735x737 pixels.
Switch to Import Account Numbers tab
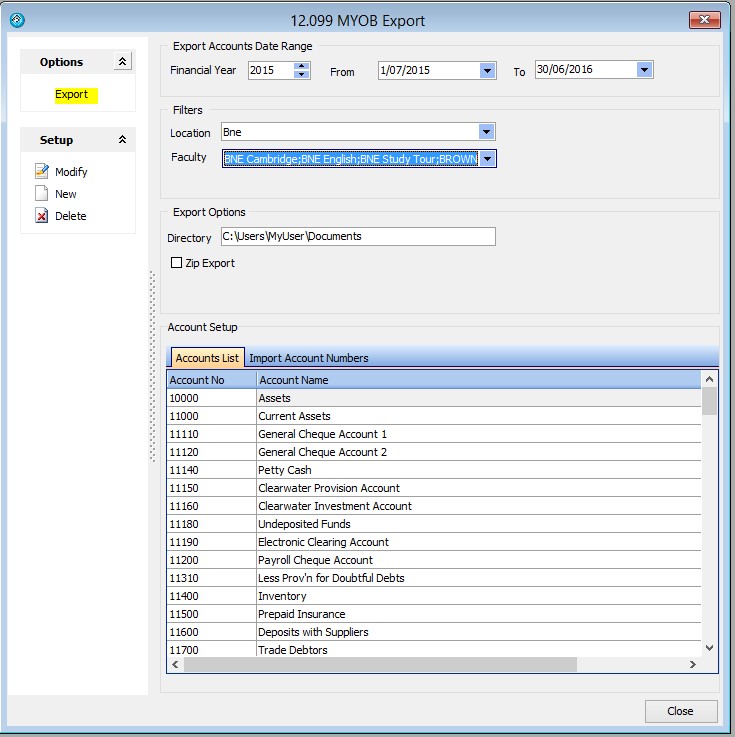point(308,358)
